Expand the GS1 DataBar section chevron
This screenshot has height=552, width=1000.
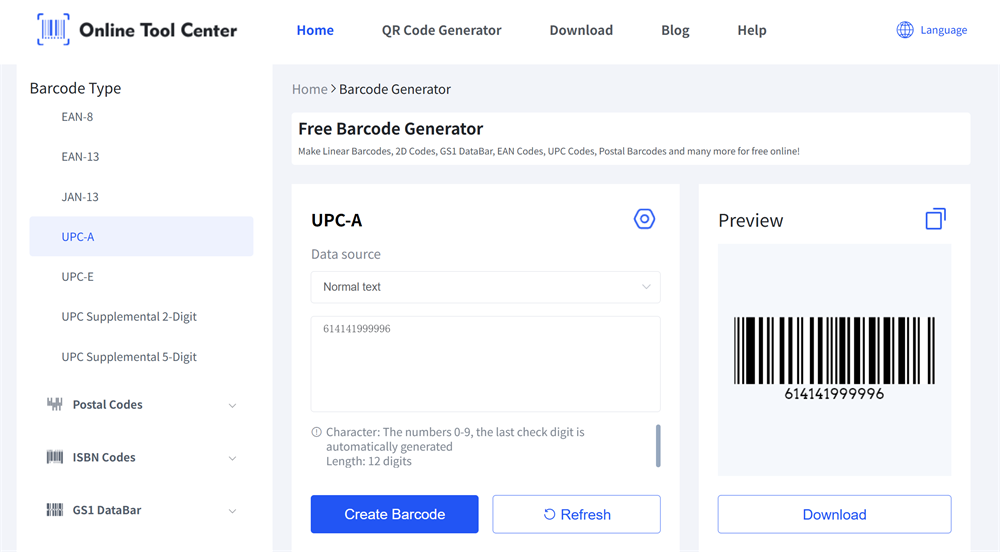(x=232, y=511)
